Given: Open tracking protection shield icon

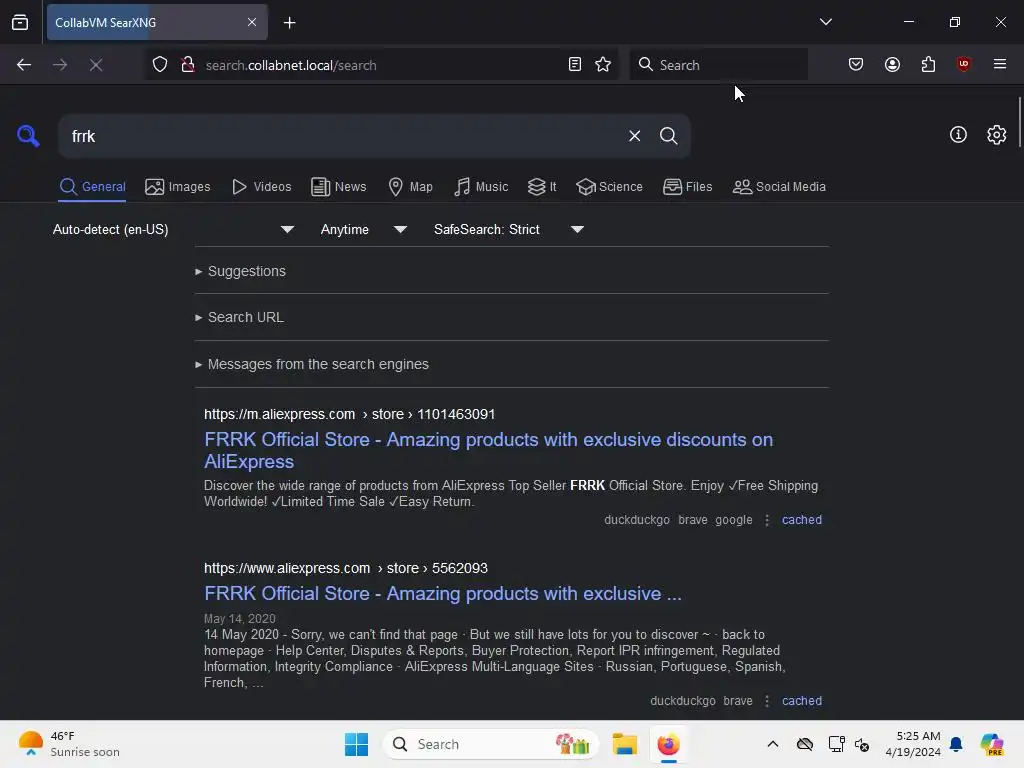Looking at the screenshot, I should [x=160, y=65].
